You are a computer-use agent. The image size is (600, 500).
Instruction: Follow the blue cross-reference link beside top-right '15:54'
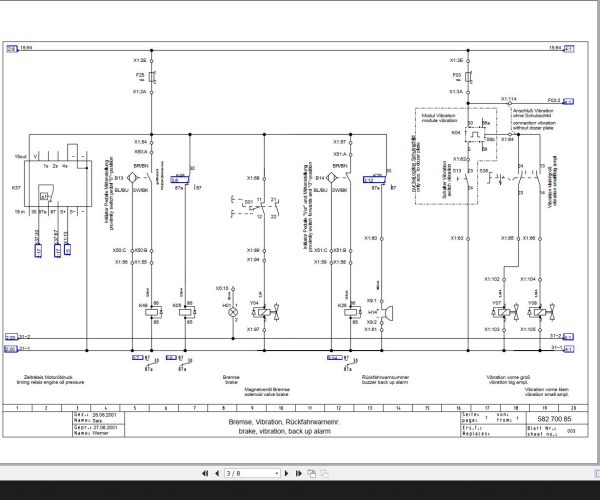(x=569, y=49)
